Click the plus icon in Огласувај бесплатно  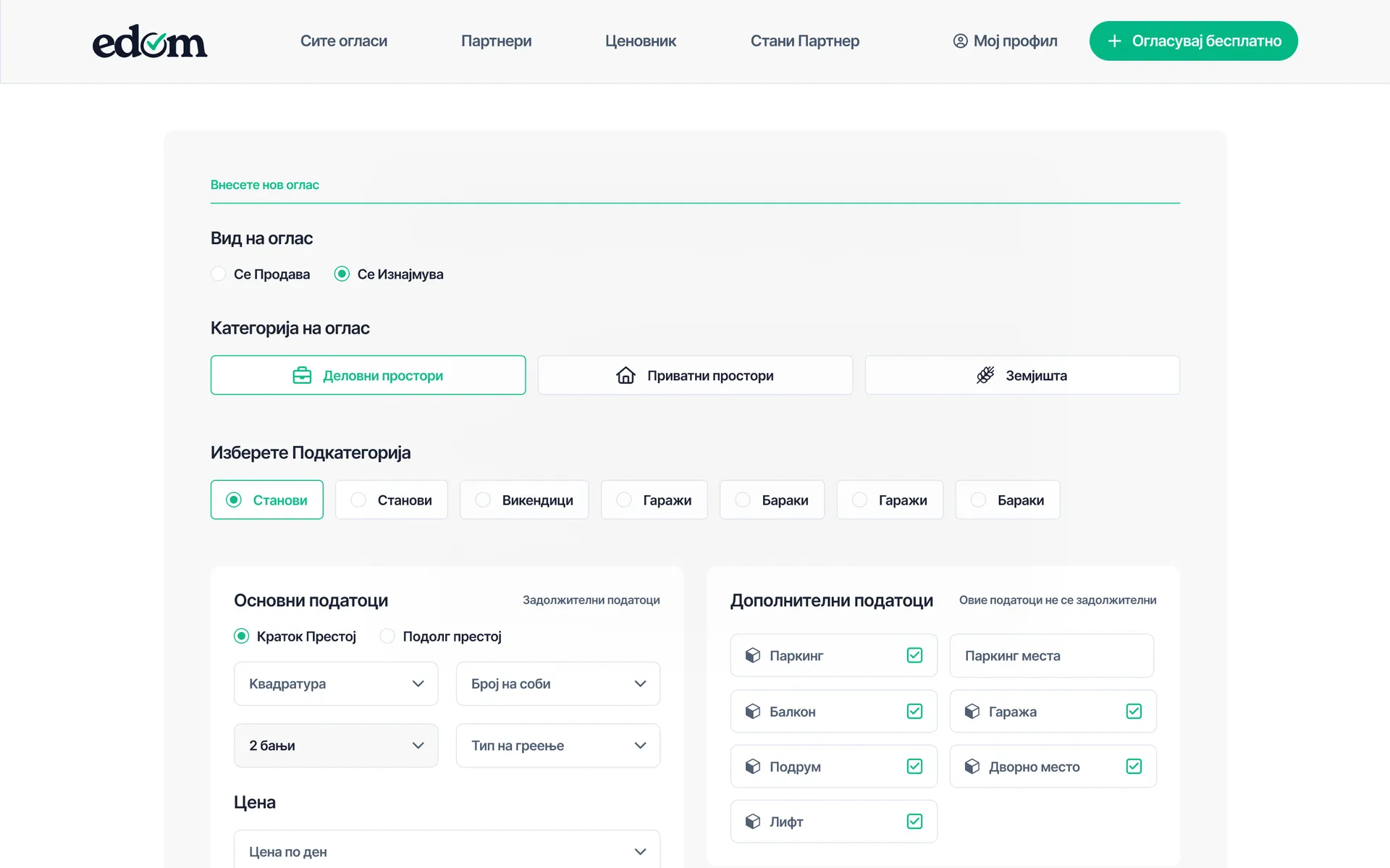1114,41
